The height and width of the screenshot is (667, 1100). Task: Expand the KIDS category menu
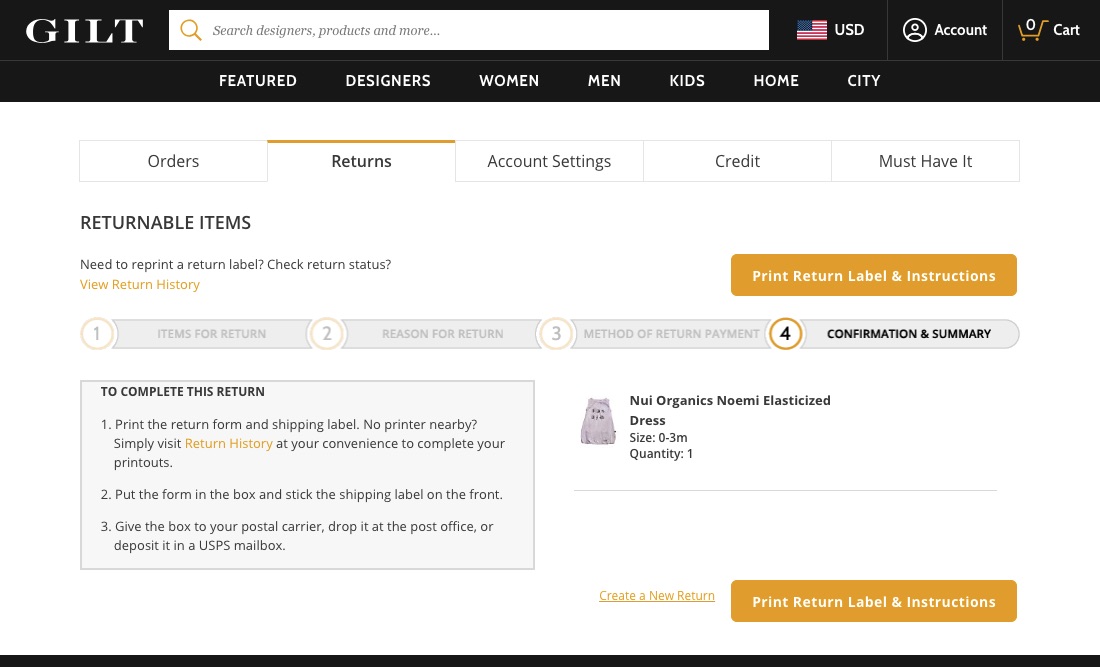tap(687, 81)
